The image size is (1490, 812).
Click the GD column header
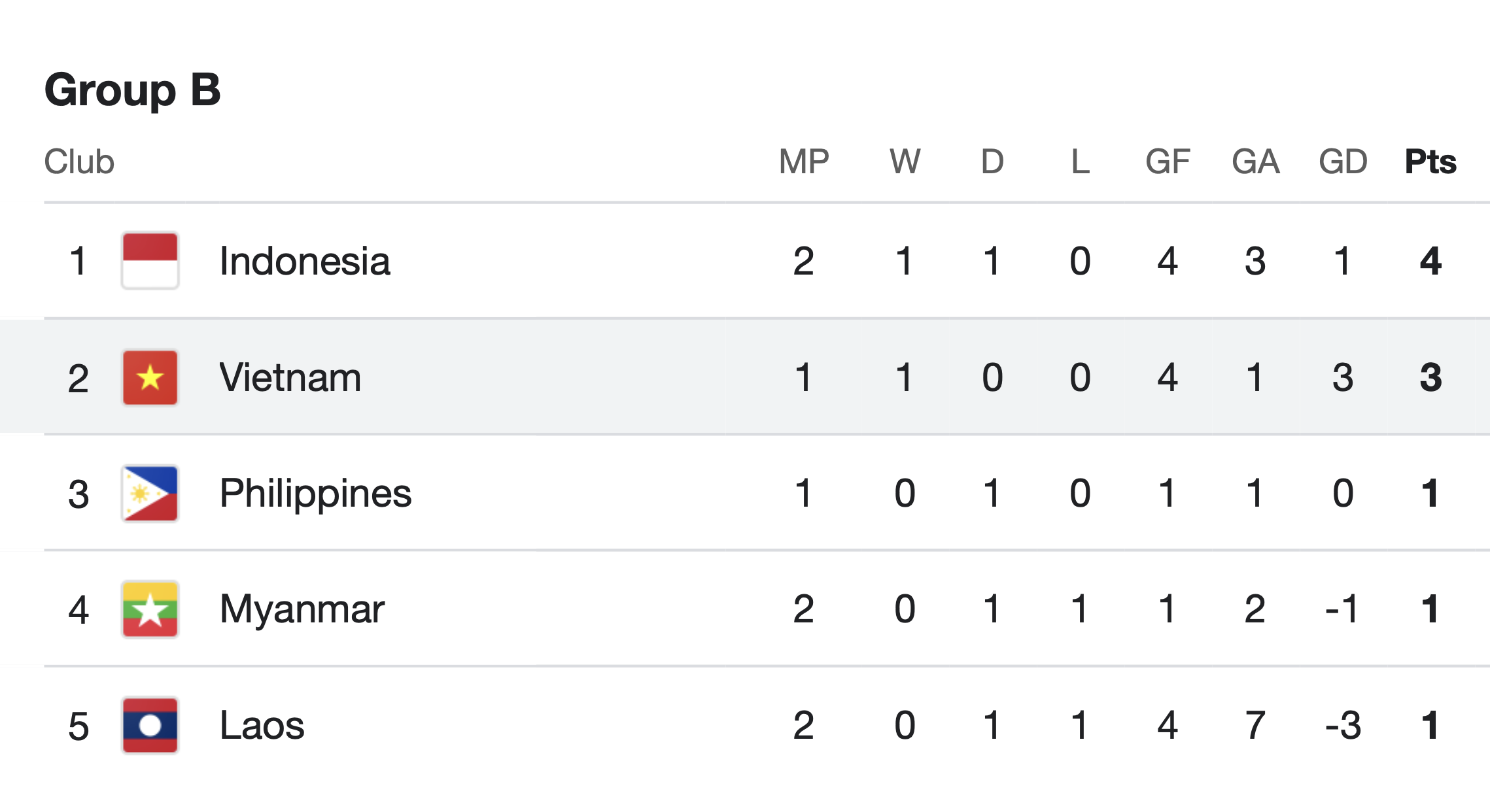click(1343, 161)
